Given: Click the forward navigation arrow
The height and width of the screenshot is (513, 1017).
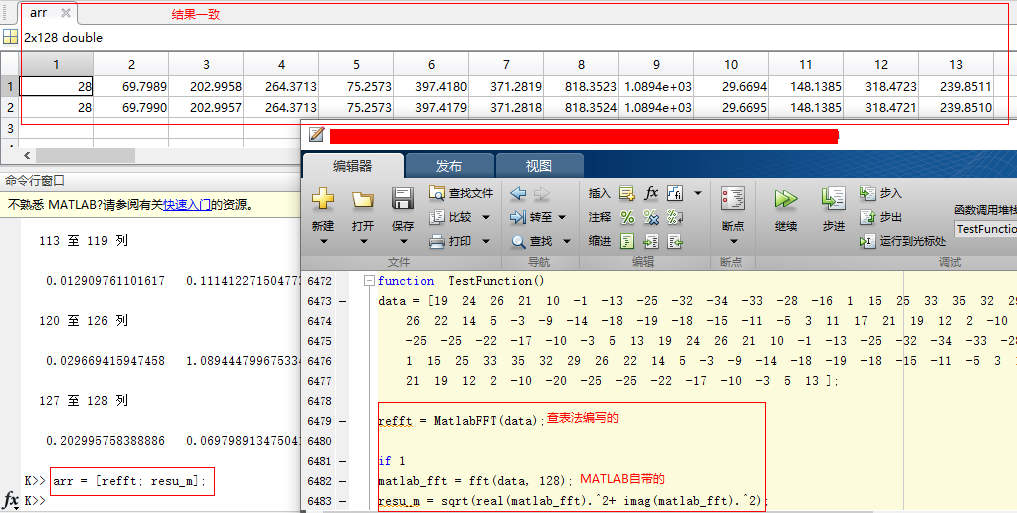Looking at the screenshot, I should (x=542, y=193).
